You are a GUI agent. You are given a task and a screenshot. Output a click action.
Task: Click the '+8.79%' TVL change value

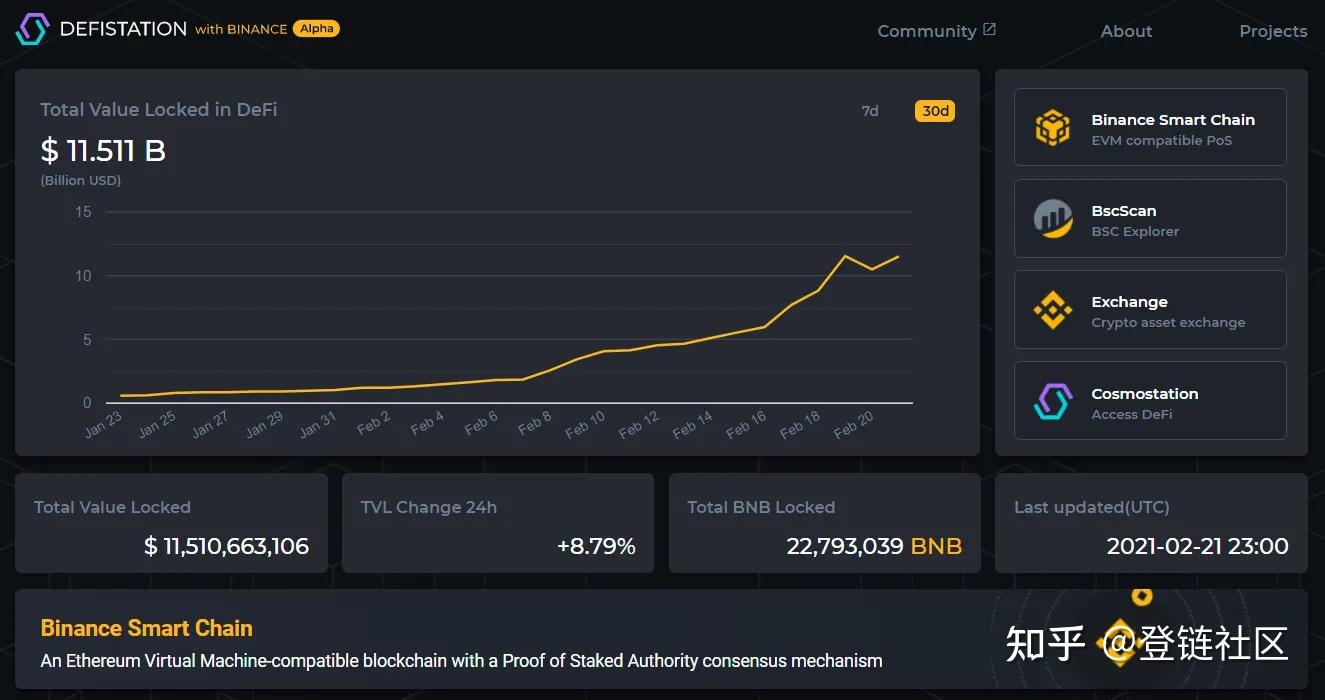tap(596, 546)
